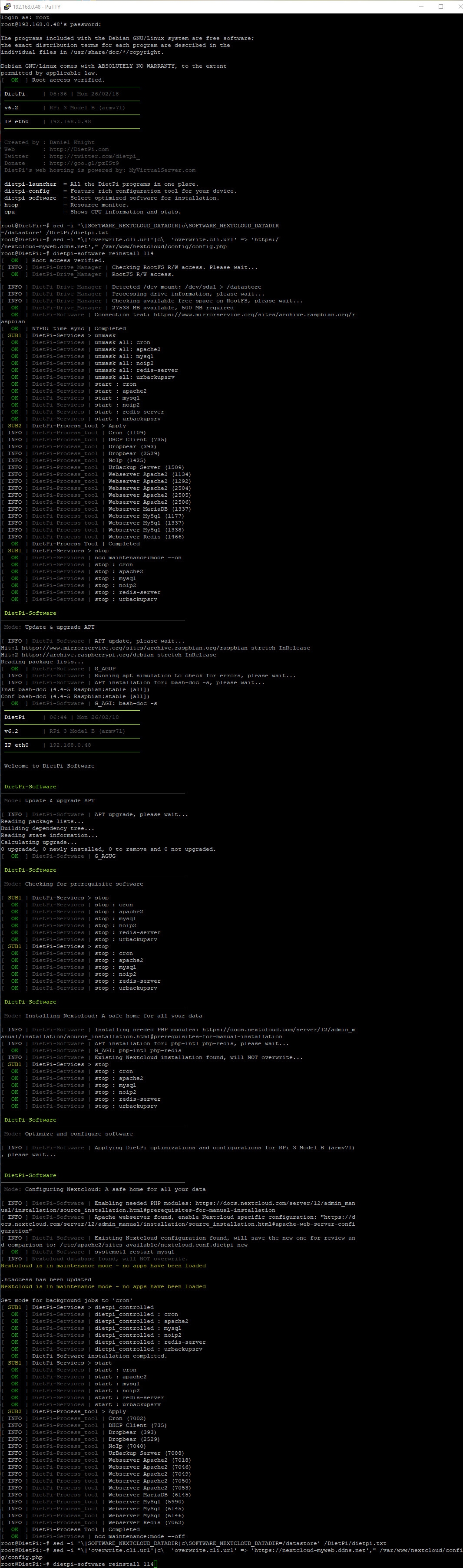Click the 'login as: root' line
This screenshot has height=1568, width=463.
coord(25,18)
